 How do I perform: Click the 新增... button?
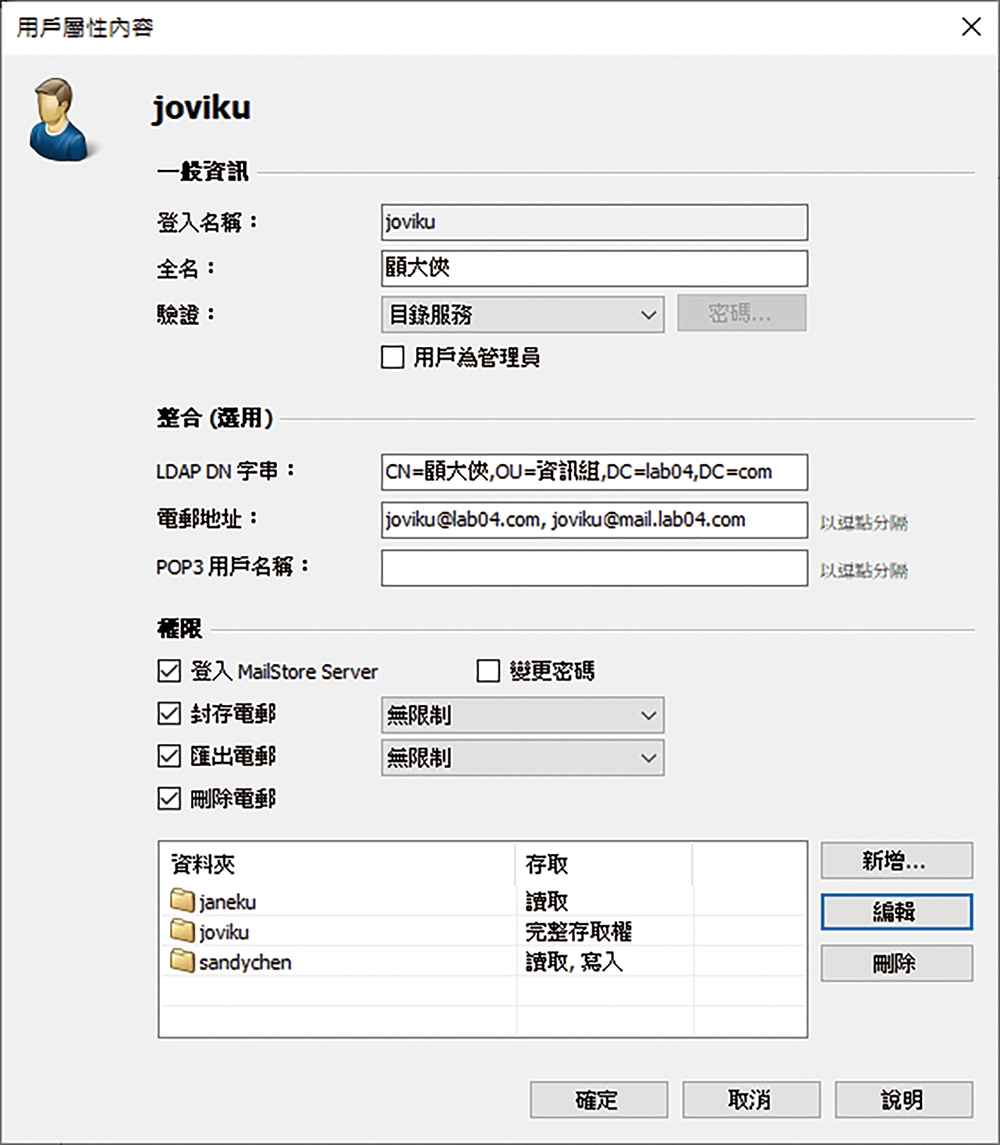896,861
